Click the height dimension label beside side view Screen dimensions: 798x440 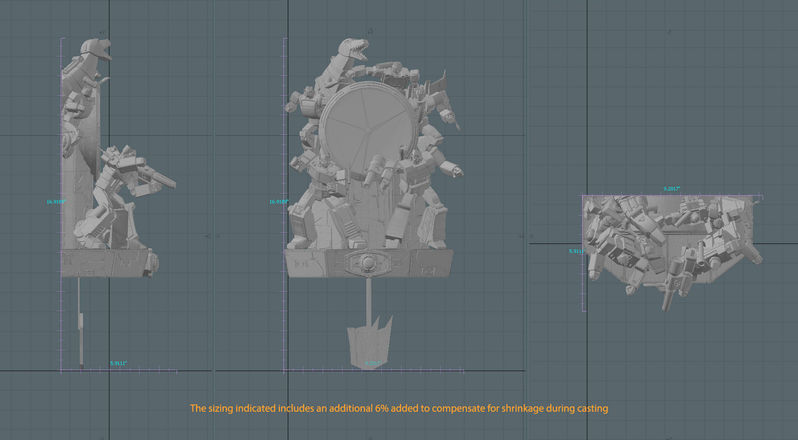(x=56, y=202)
